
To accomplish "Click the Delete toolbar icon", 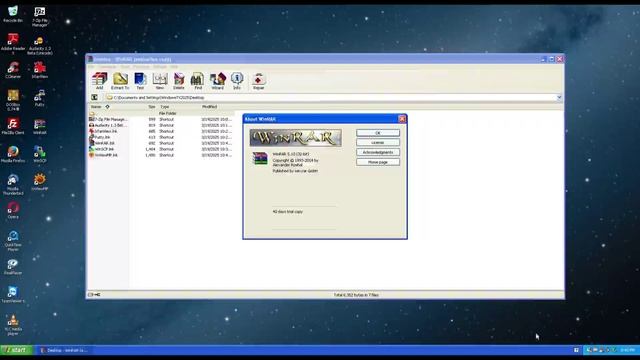I will (x=179, y=81).
